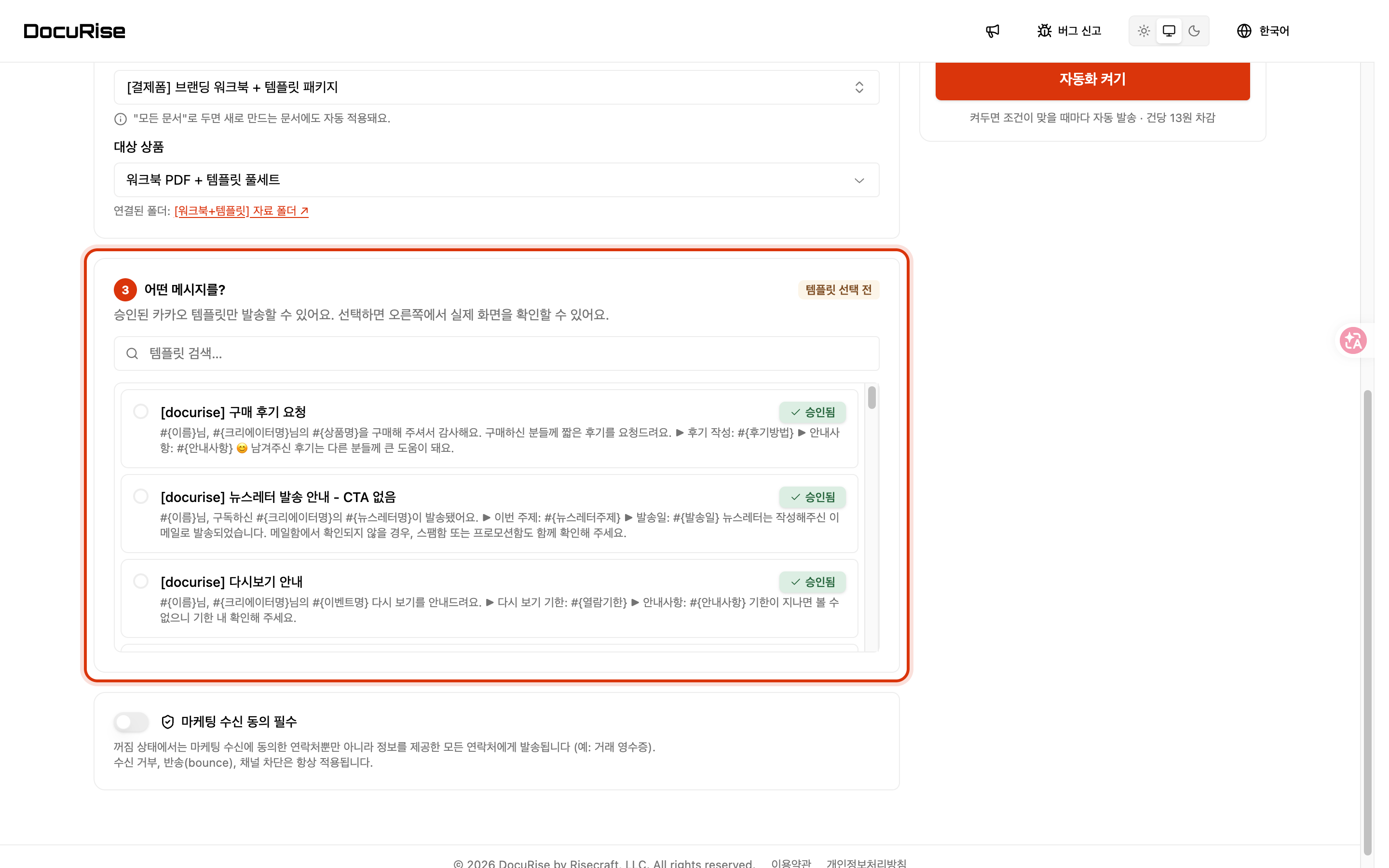Image resolution: width=1389 pixels, height=868 pixels.
Task: Click the 건당 13원 차감 note
Action: (1181, 118)
